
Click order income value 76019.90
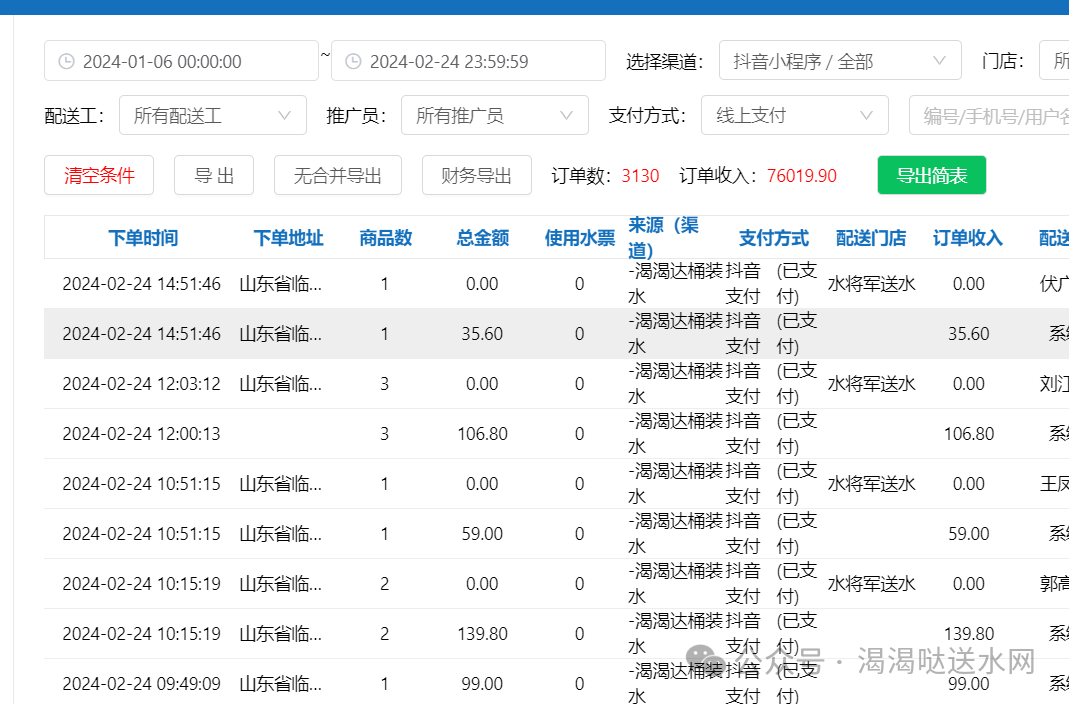[802, 176]
